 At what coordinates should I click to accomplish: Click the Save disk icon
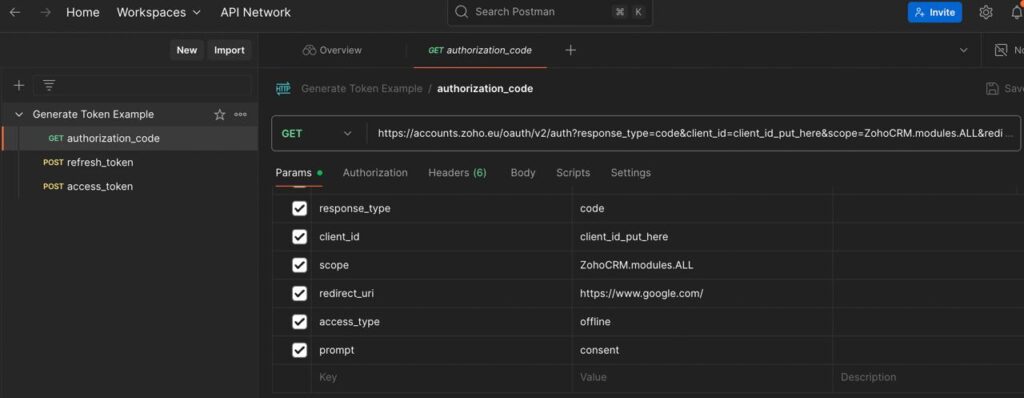click(992, 88)
